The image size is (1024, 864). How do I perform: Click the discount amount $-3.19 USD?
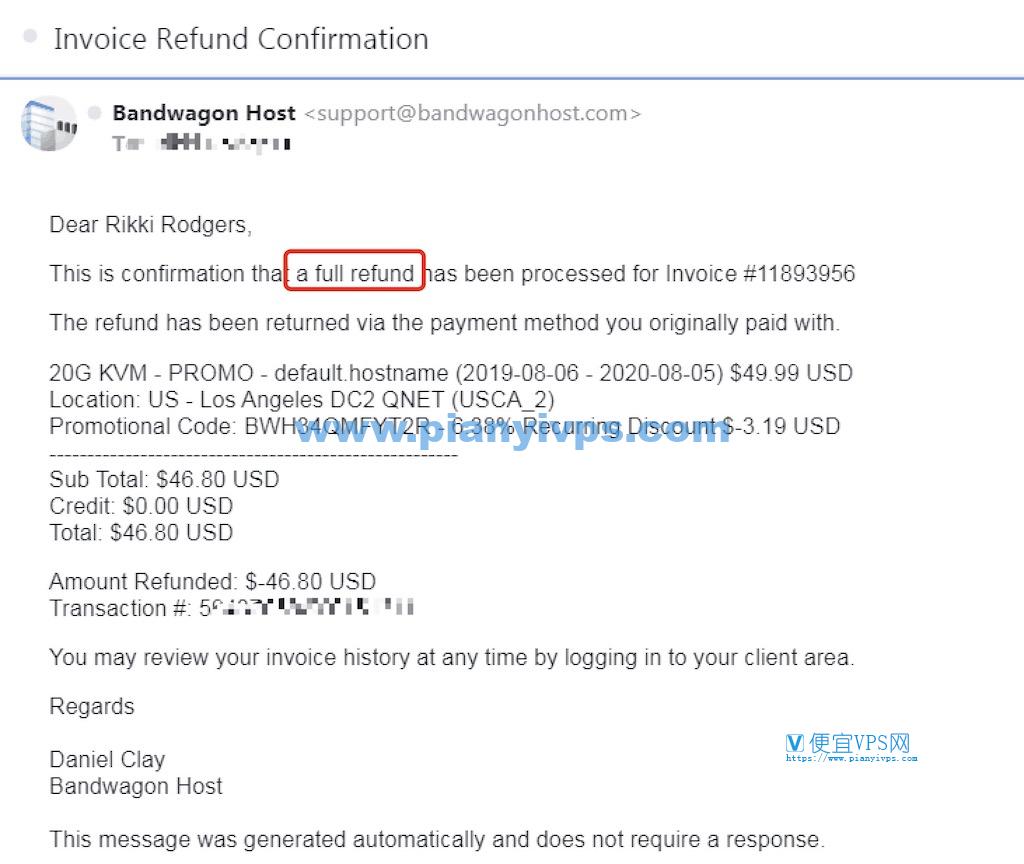pyautogui.click(x=781, y=426)
